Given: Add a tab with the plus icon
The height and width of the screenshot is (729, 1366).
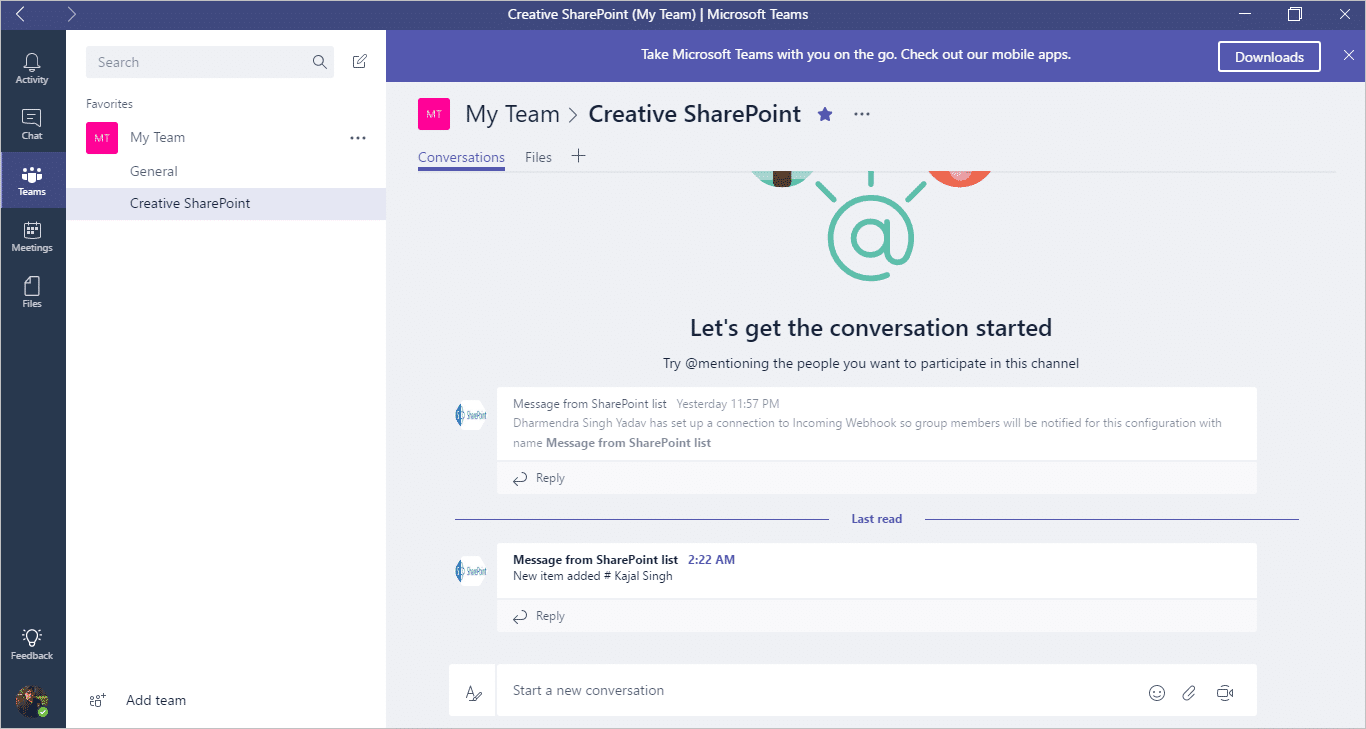Looking at the screenshot, I should [x=578, y=156].
